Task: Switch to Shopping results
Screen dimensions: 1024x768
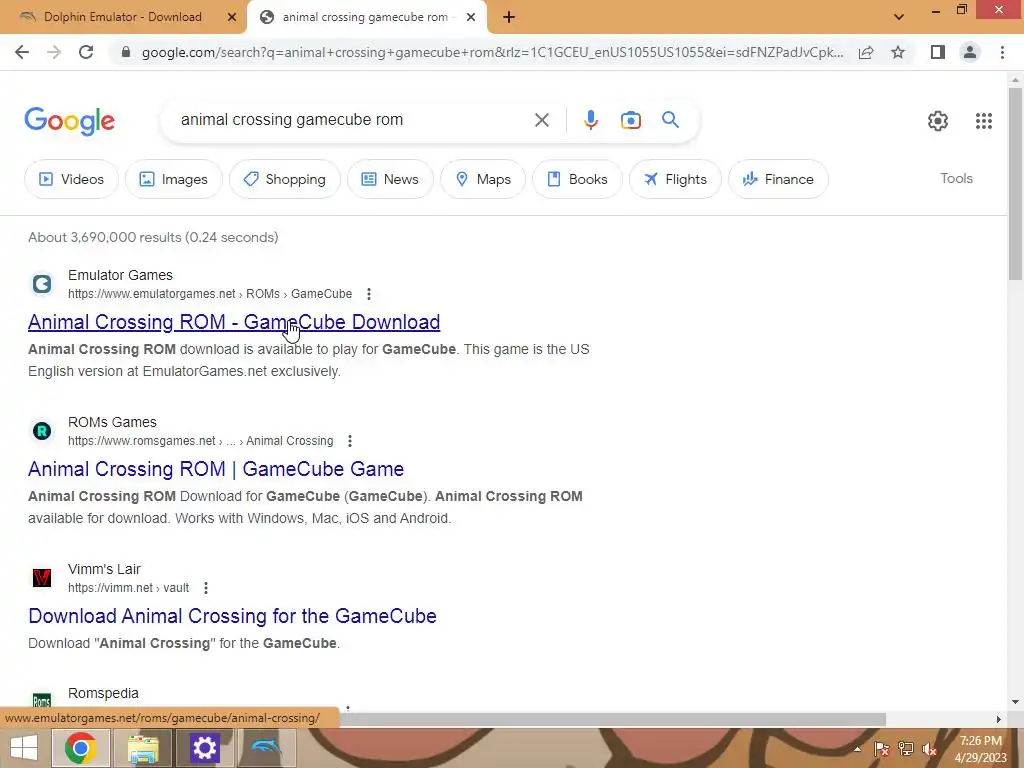Action: (285, 179)
